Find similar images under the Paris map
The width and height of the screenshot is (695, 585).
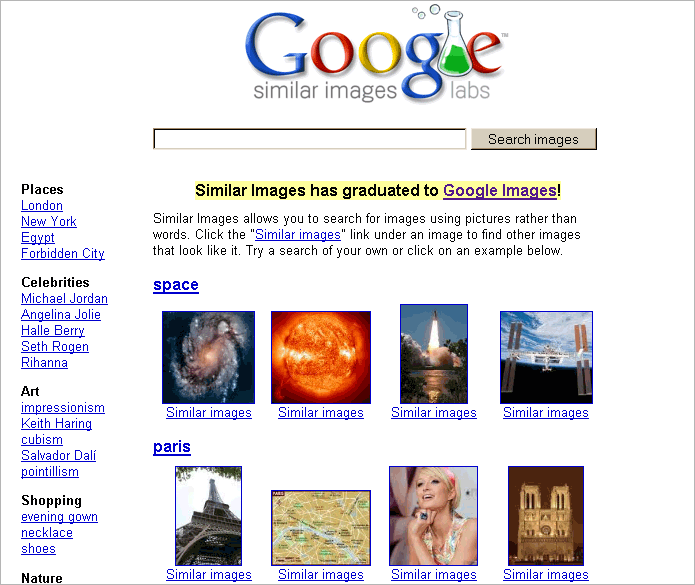pyautogui.click(x=321, y=574)
